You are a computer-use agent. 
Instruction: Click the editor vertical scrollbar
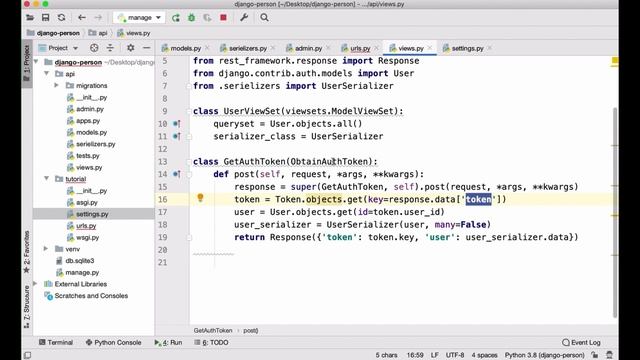(x=615, y=212)
